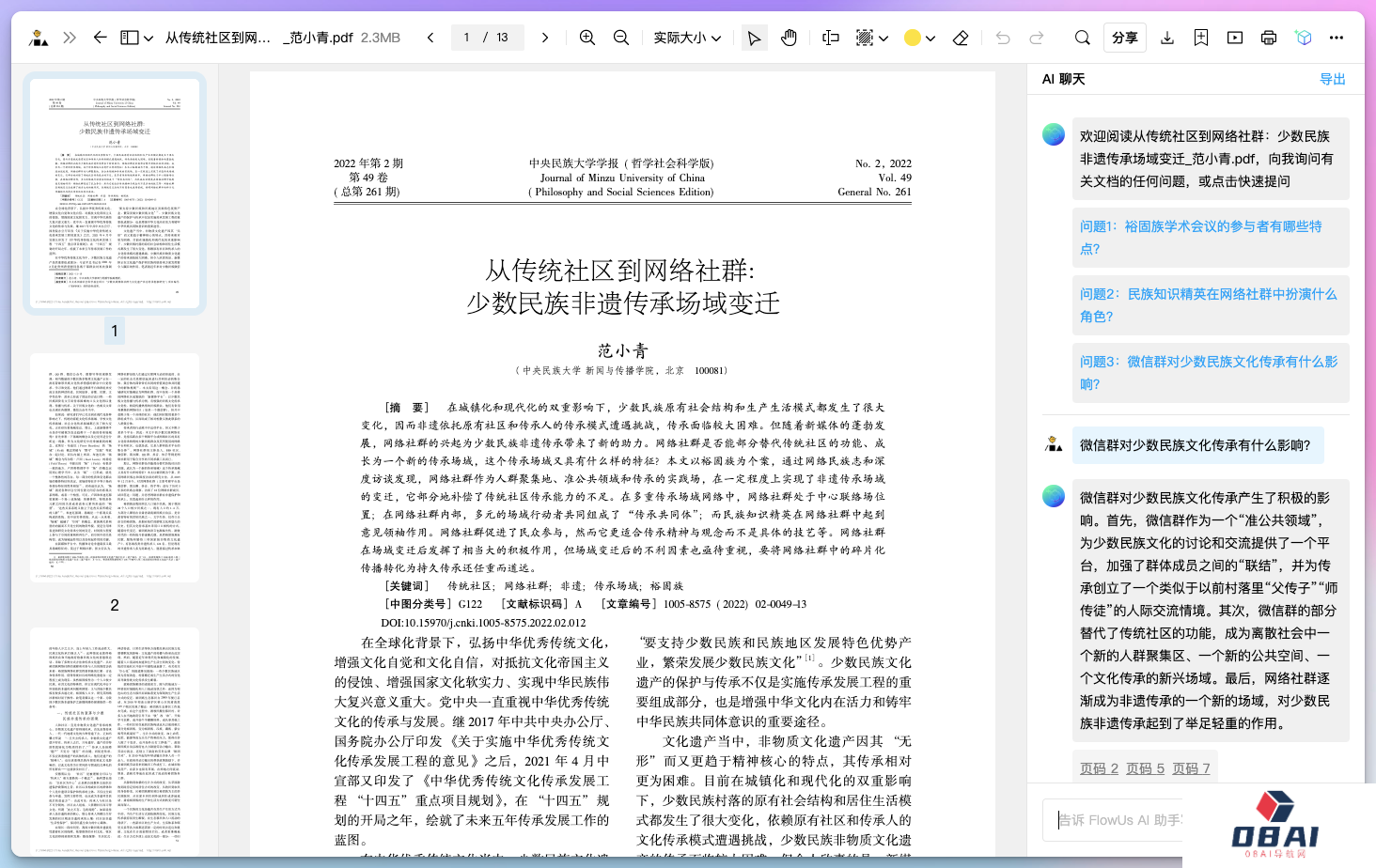Print the document

[x=1269, y=38]
